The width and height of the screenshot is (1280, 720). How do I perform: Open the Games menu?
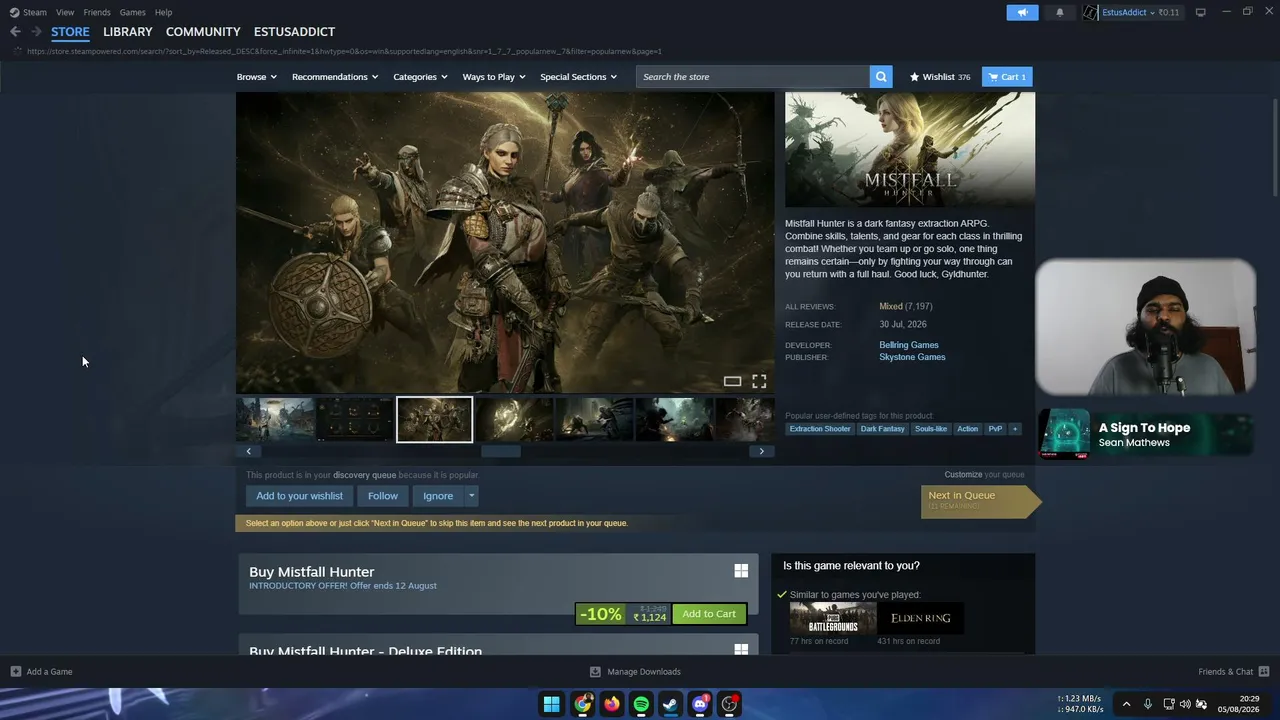pyautogui.click(x=132, y=12)
